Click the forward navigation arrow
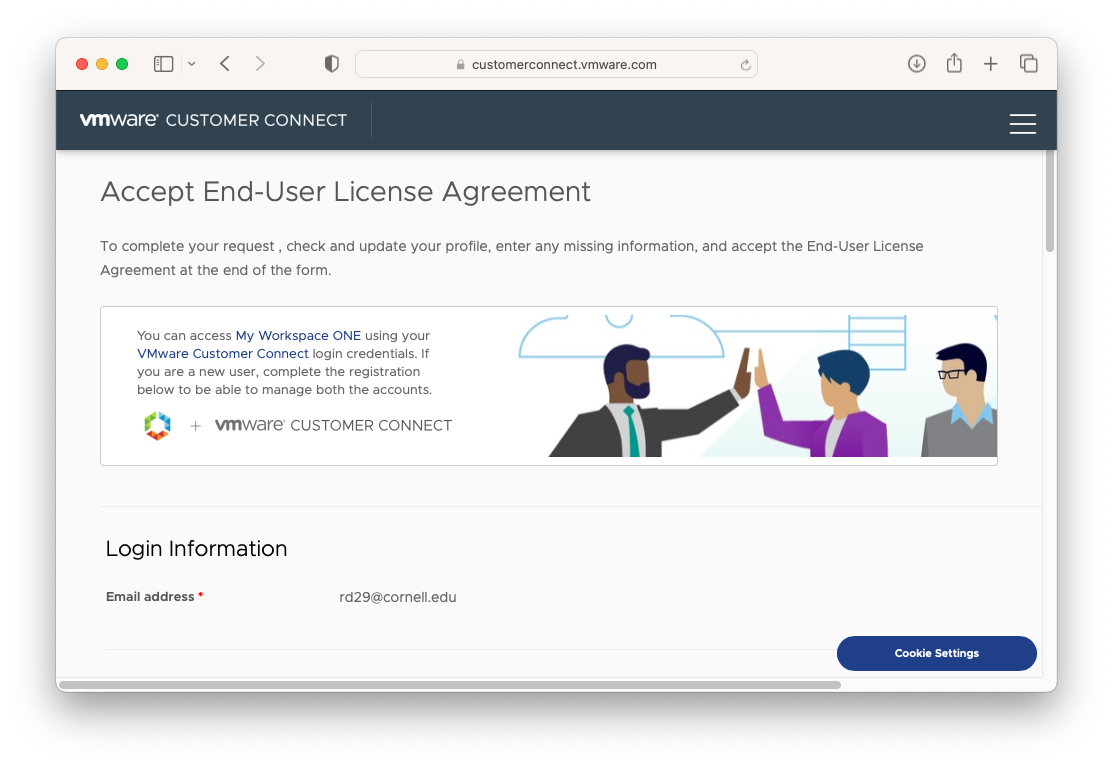The width and height of the screenshot is (1113, 766). 260,64
